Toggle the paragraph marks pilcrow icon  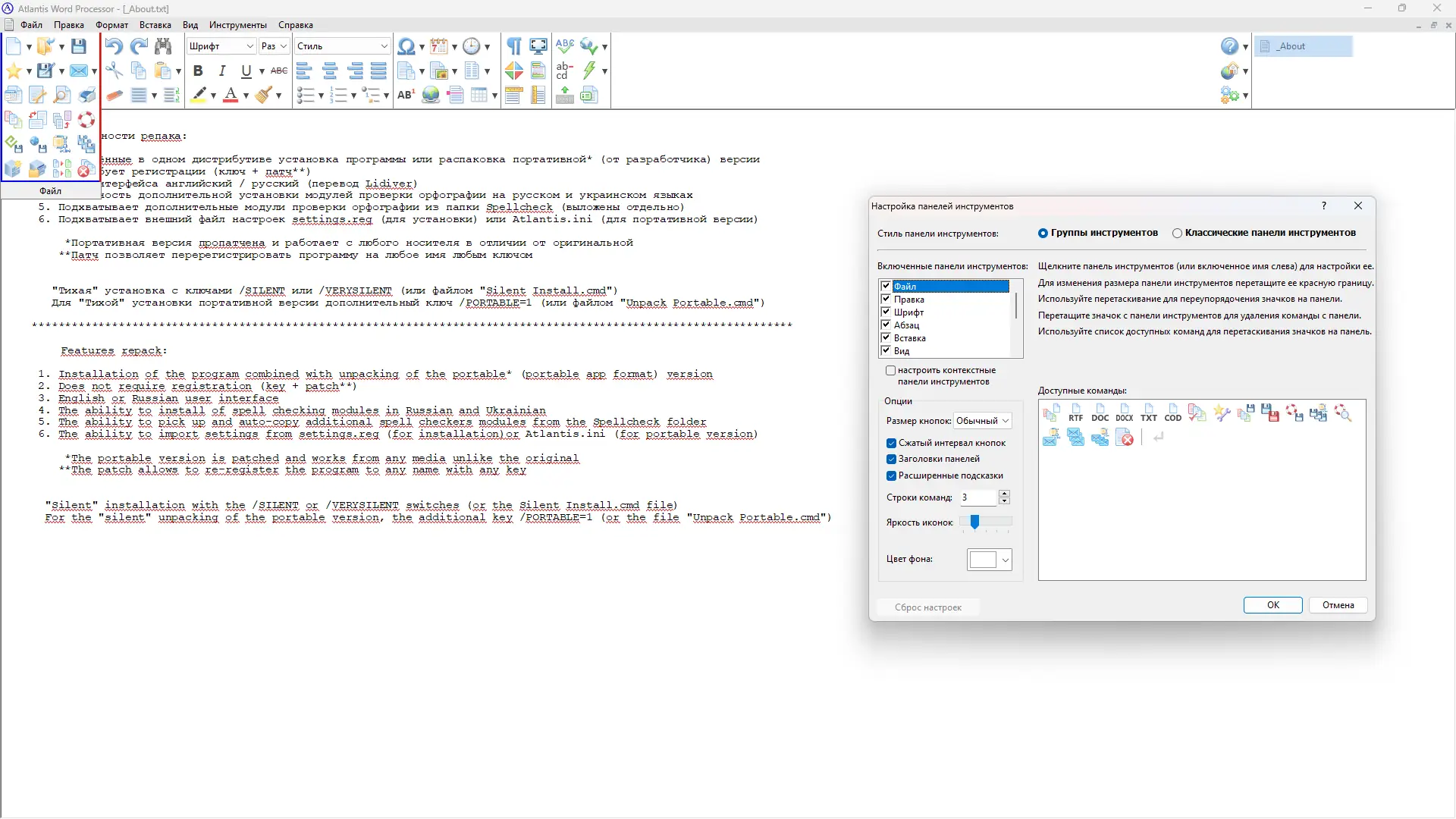point(513,46)
